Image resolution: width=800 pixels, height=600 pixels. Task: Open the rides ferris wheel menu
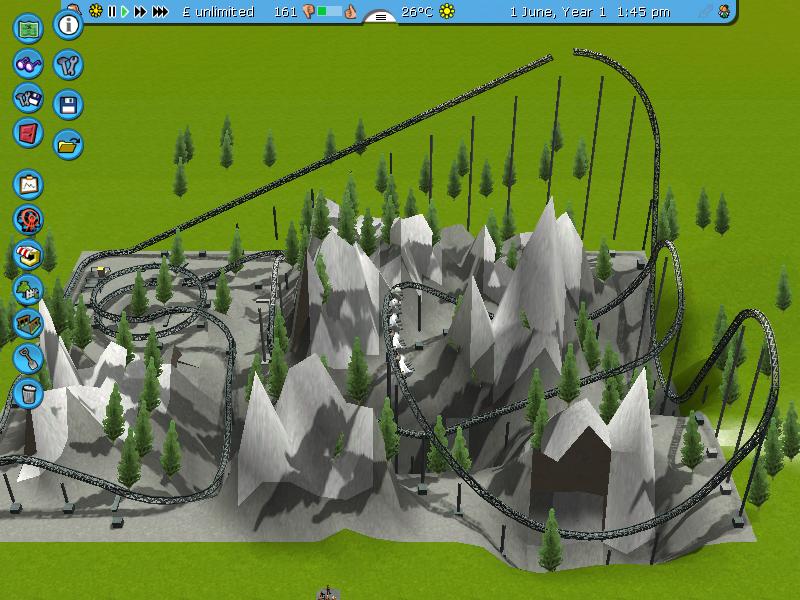(x=28, y=219)
